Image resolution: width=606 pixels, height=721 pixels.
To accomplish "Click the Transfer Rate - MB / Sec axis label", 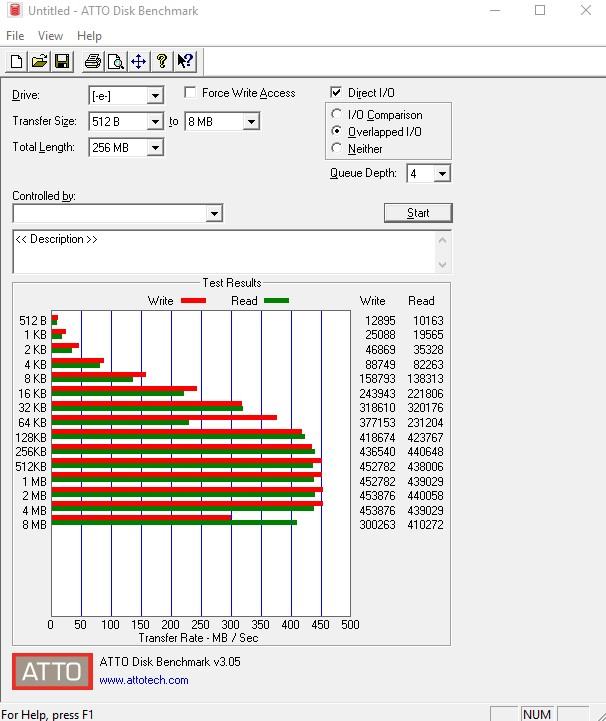I will pos(198,638).
